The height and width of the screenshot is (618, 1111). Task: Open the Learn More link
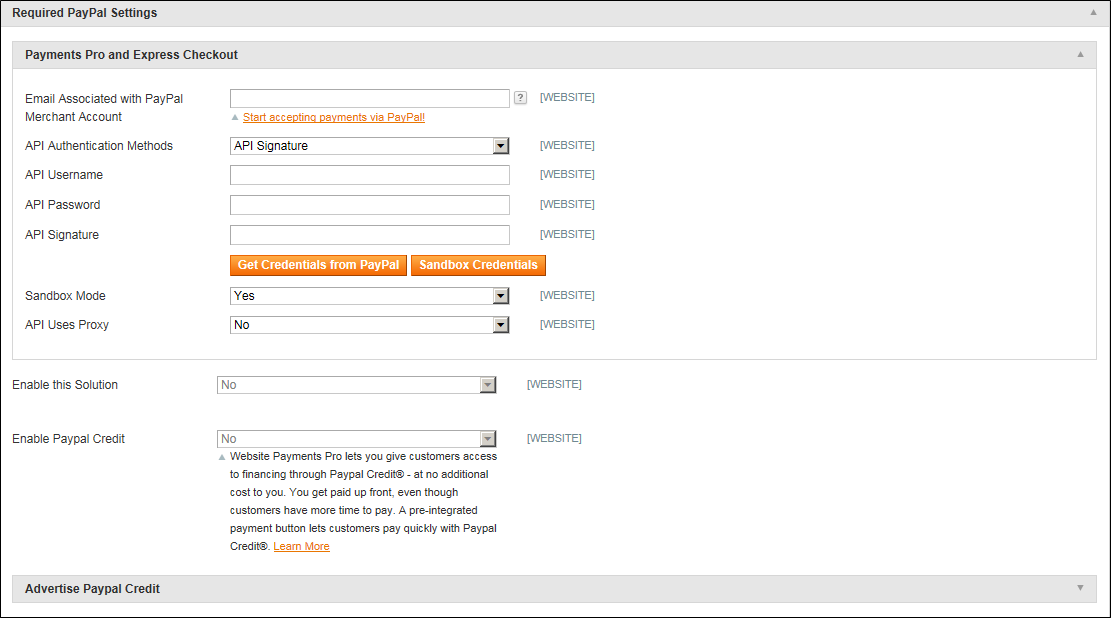[301, 546]
